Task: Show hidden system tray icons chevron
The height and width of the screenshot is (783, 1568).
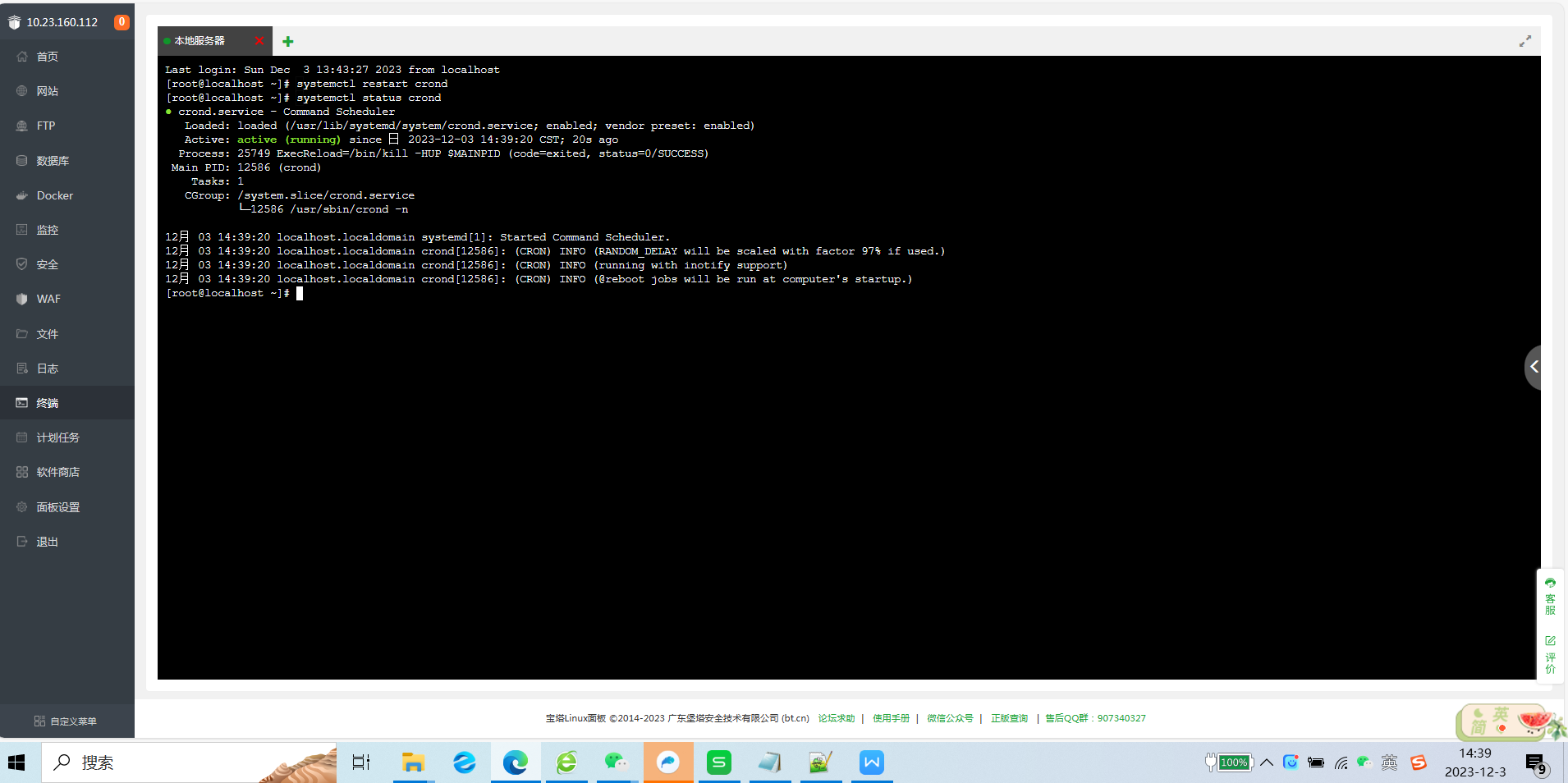Action: [x=1267, y=762]
